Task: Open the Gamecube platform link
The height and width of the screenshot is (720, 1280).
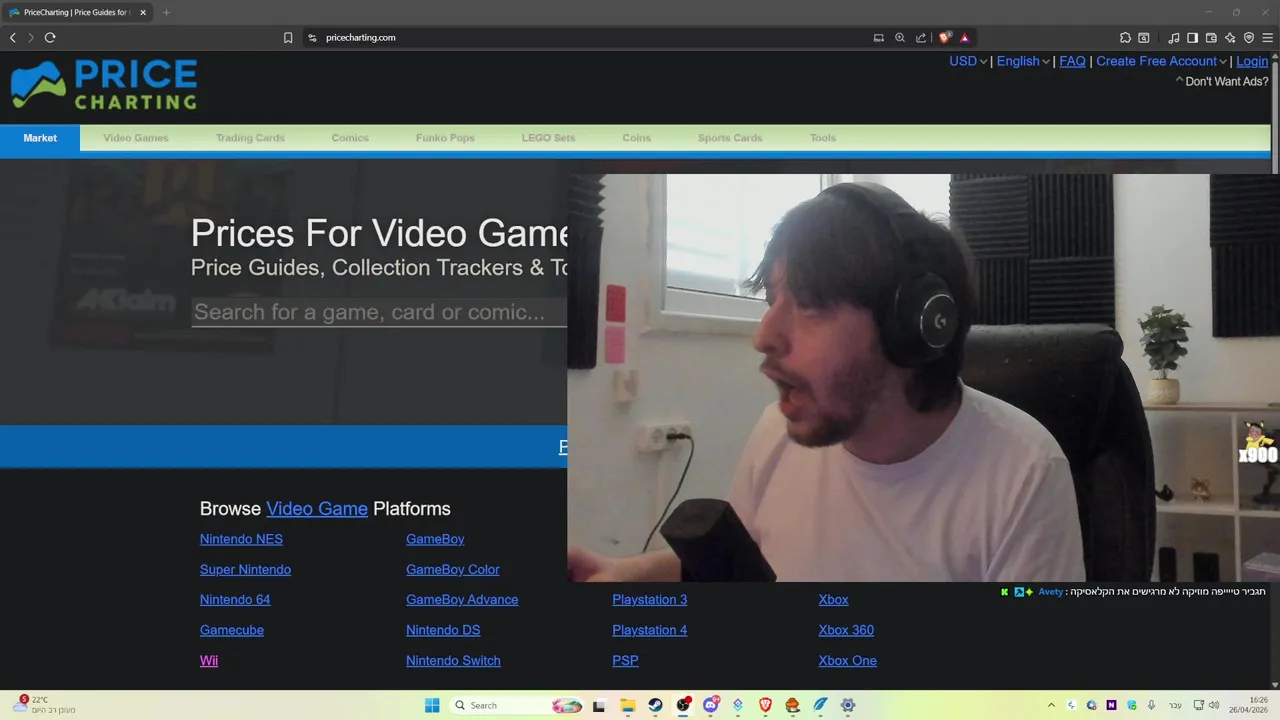Action: click(x=232, y=630)
